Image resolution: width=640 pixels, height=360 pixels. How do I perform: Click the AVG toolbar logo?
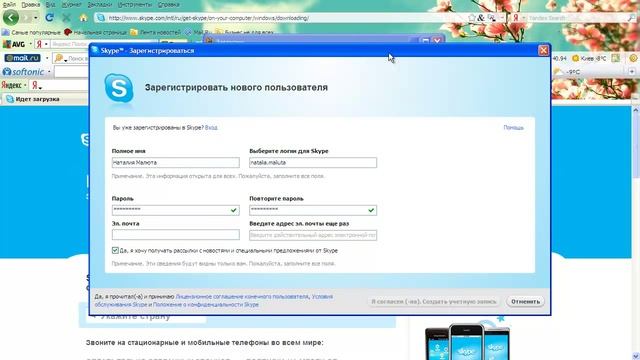pyautogui.click(x=14, y=44)
